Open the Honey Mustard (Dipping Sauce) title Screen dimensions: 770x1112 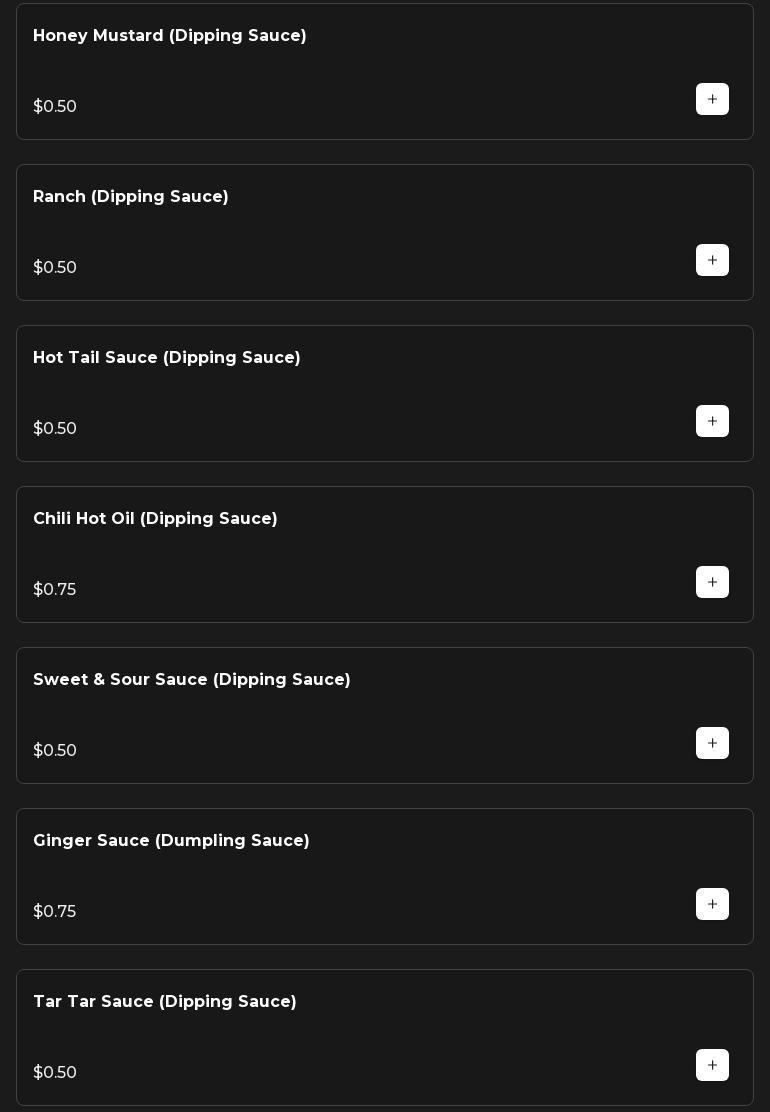[x=170, y=36]
